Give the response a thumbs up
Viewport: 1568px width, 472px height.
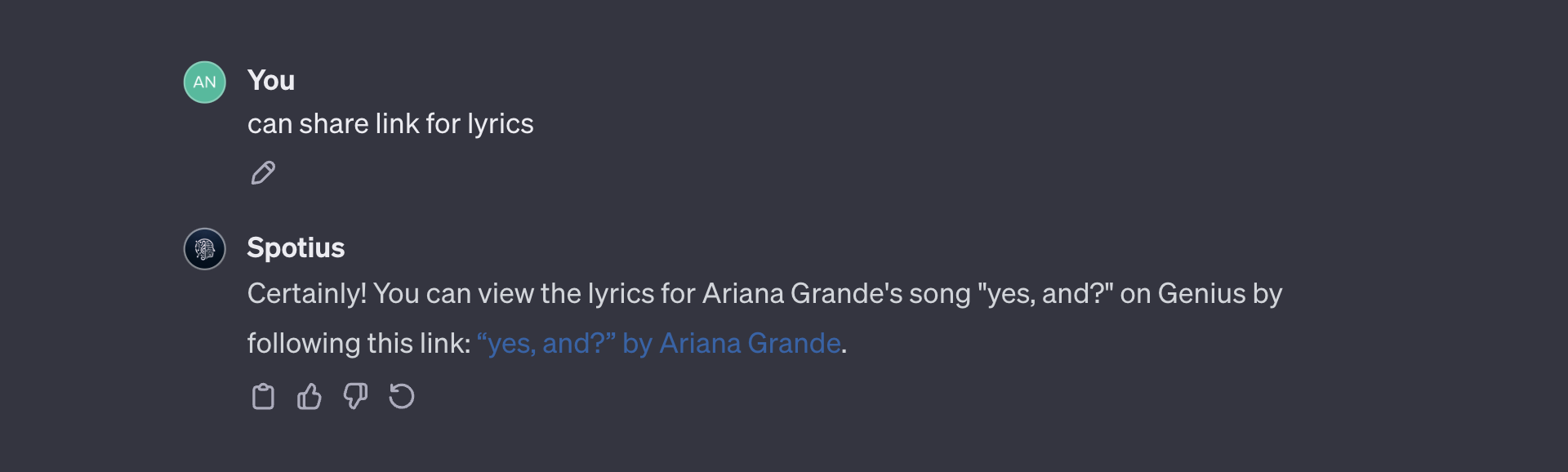309,397
